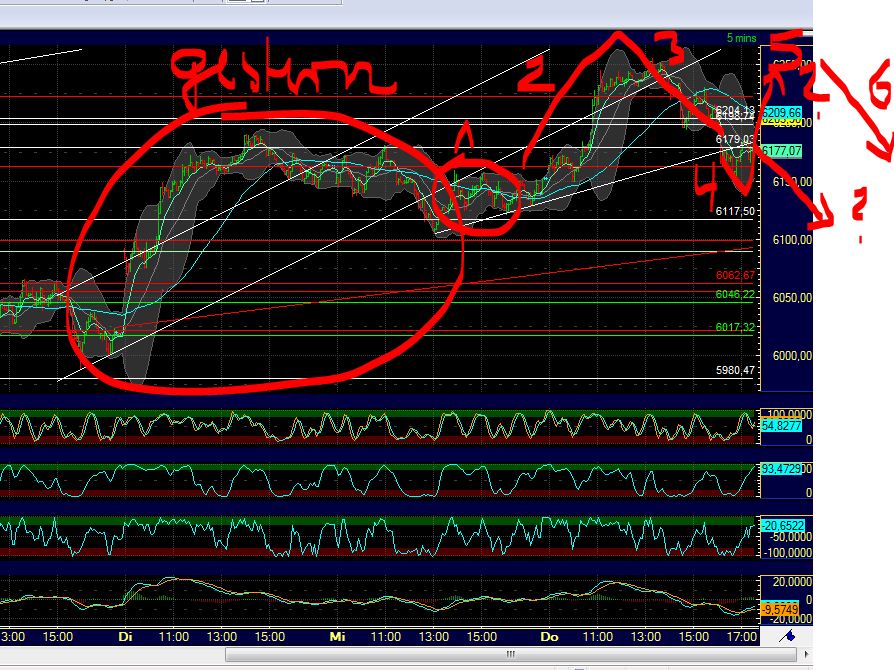Click the horizontal scrollbar slider at the bottom
This screenshot has width=894, height=670.
pos(510,656)
